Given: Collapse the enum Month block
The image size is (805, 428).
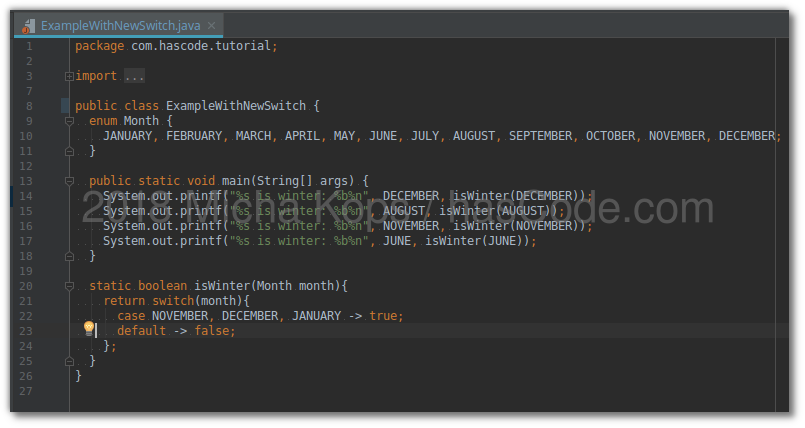Looking at the screenshot, I should point(69,121).
